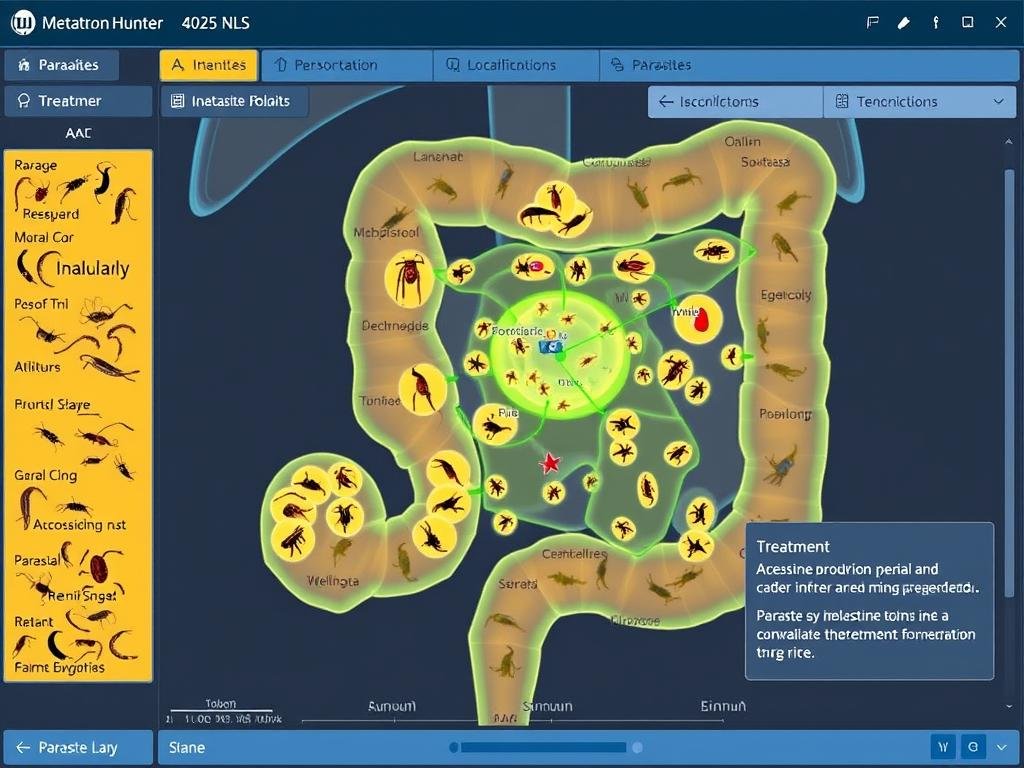Expand the chevron in bottom right bar

1003,746
